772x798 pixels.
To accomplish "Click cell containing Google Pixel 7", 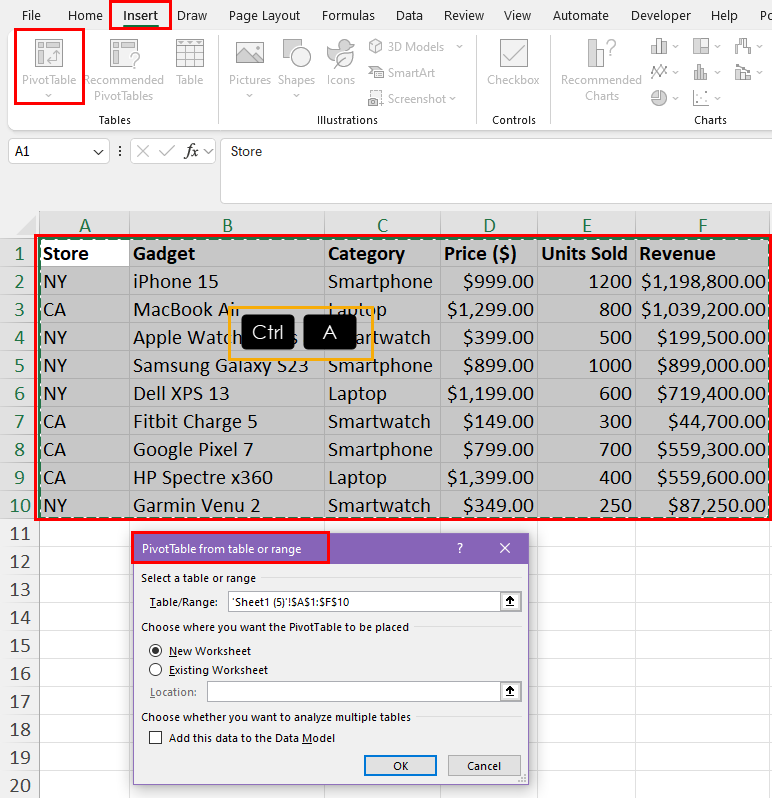I will pos(227,449).
